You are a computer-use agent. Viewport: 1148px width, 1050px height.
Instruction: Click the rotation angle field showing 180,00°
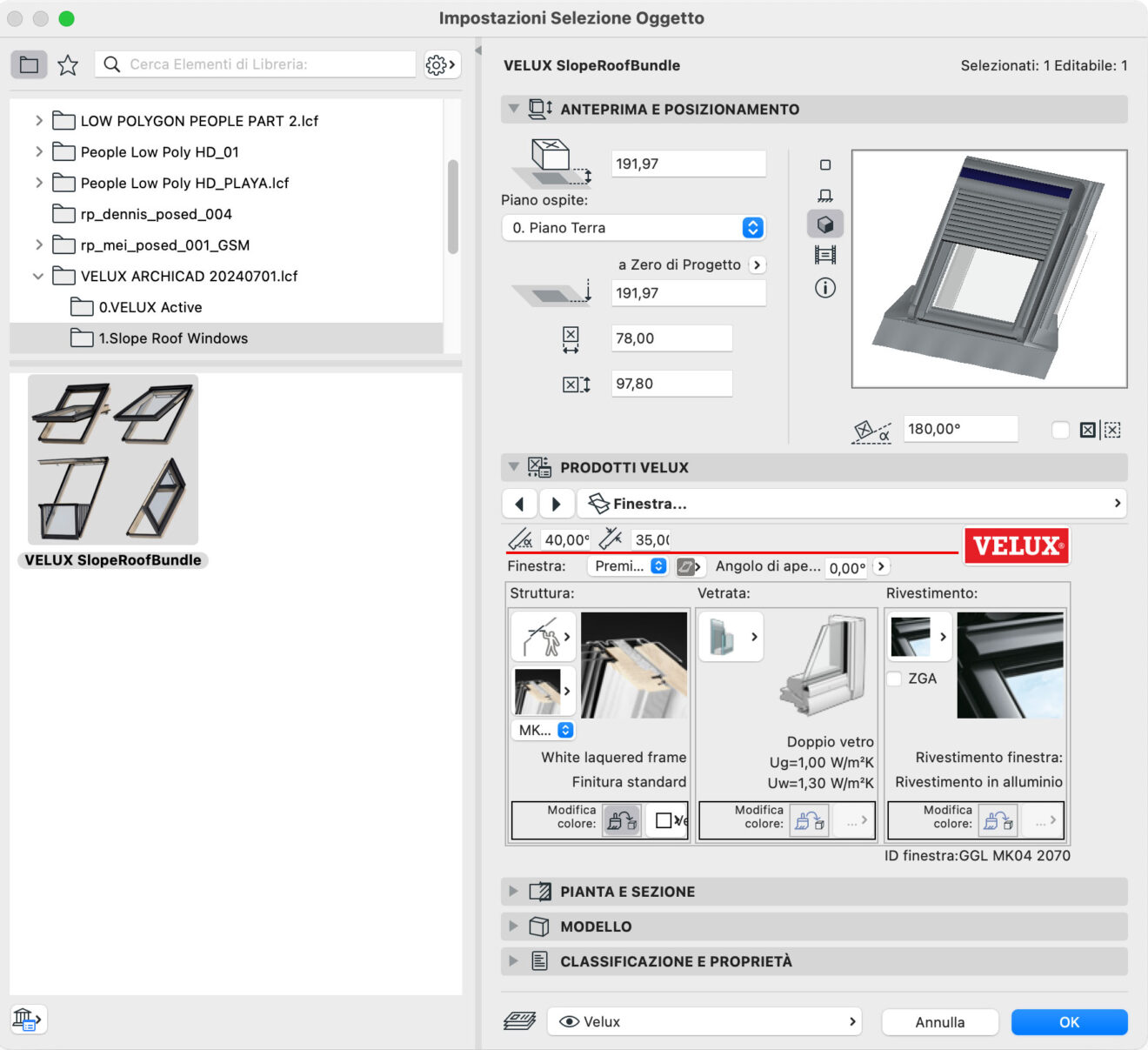(960, 429)
